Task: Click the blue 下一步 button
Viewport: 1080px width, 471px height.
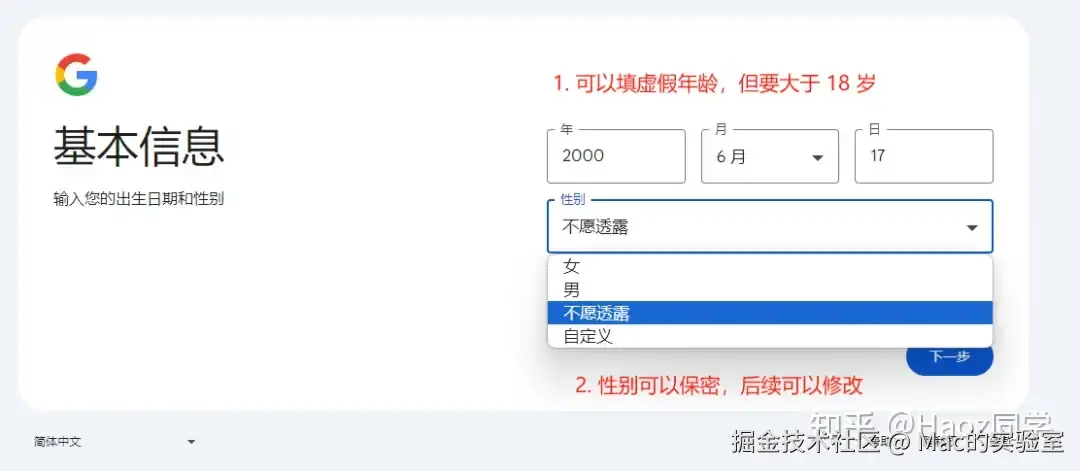Action: [x=949, y=357]
